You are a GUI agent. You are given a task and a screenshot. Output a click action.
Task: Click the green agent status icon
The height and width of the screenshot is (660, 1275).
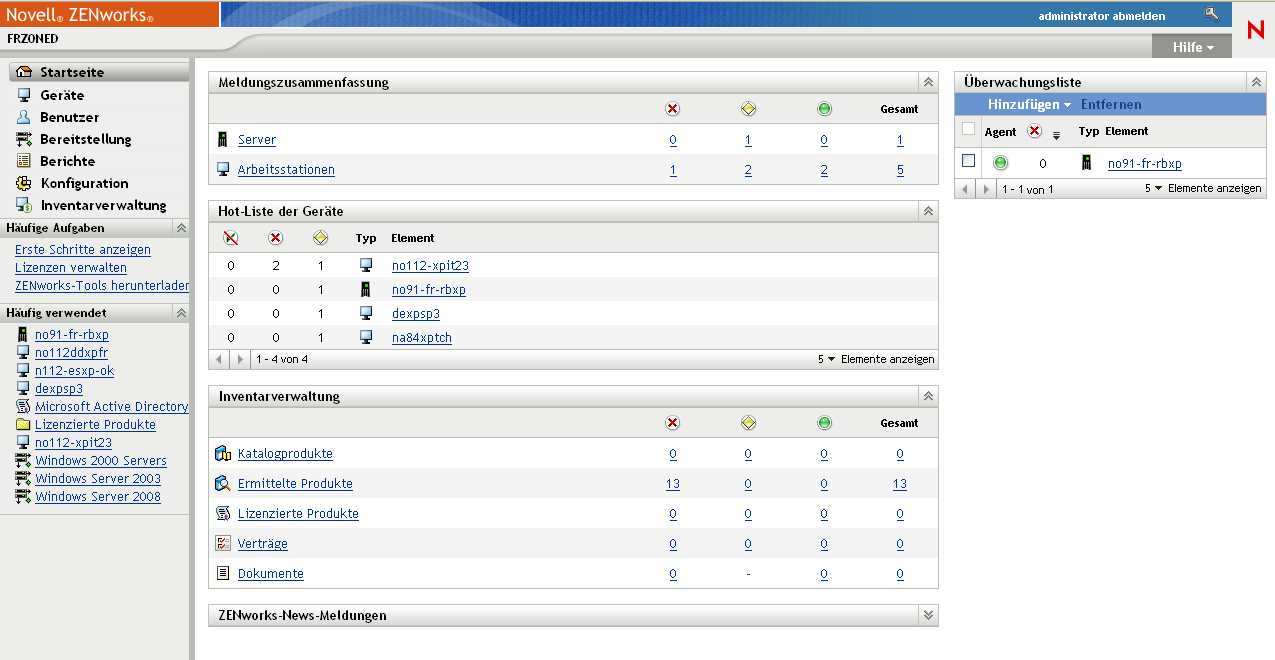coord(1000,163)
